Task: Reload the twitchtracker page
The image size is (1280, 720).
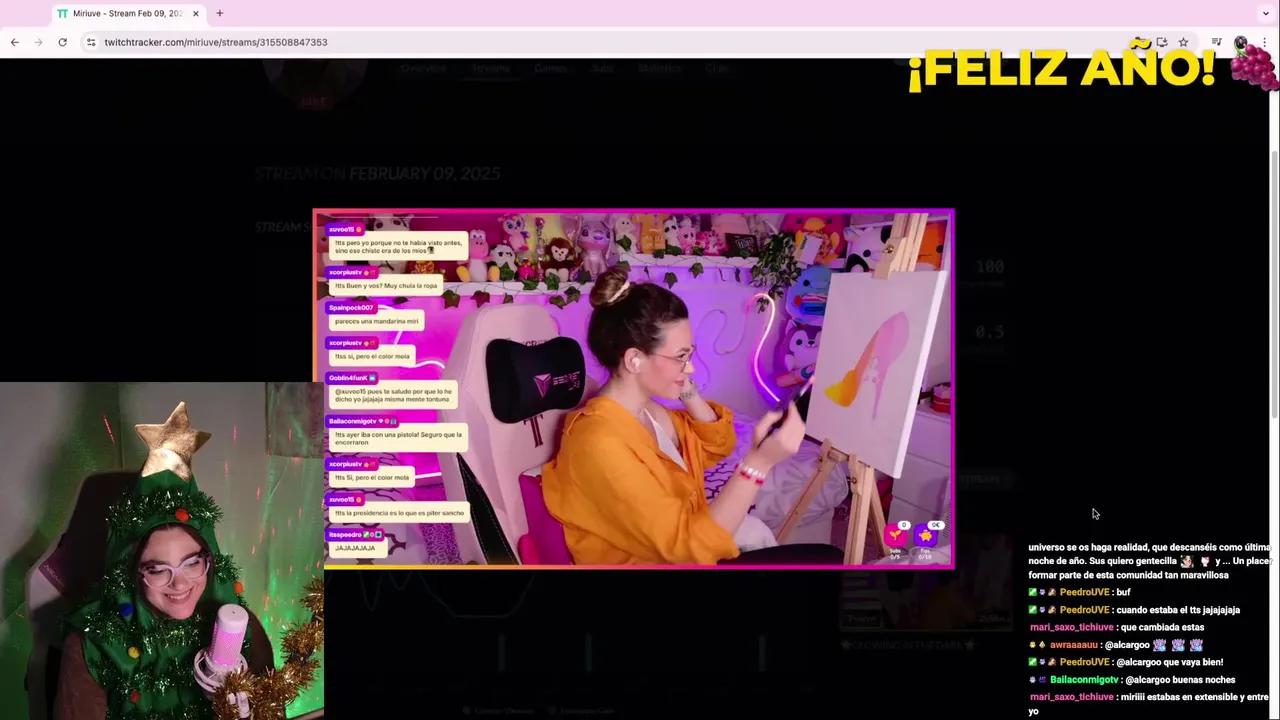Action: pyautogui.click(x=62, y=42)
